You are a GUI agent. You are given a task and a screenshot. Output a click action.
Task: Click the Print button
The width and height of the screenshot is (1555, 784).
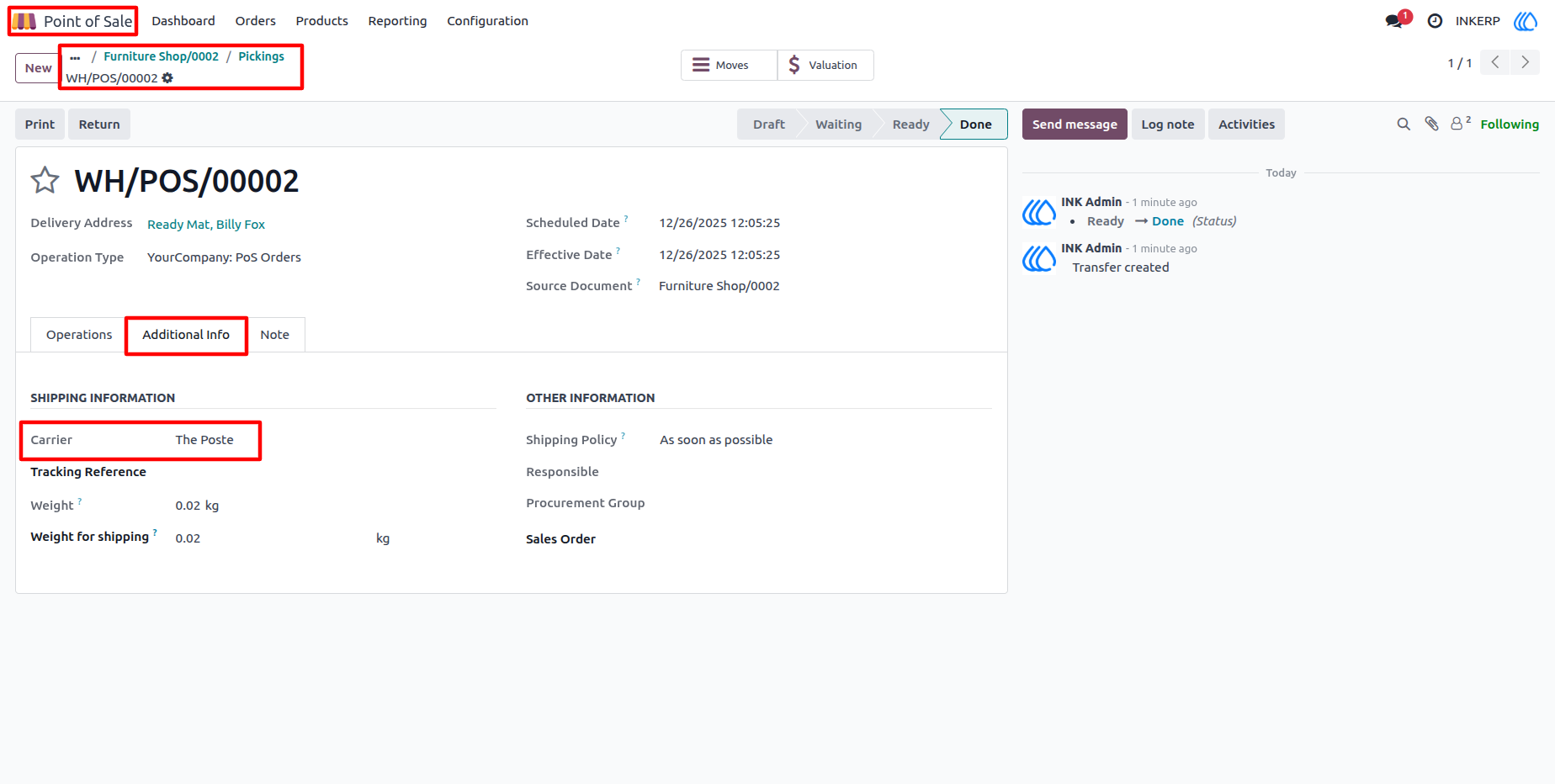click(x=40, y=124)
